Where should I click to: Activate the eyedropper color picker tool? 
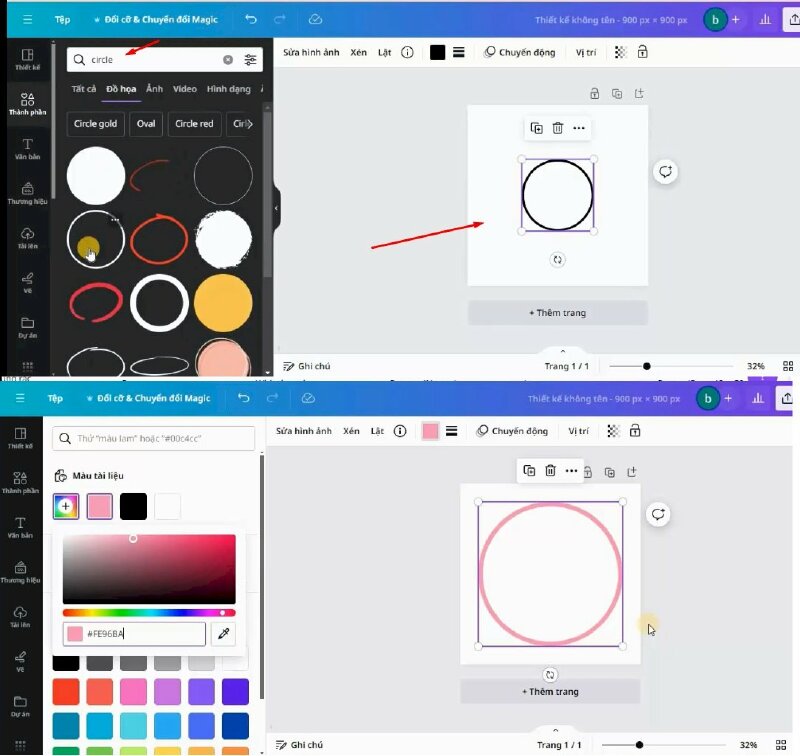[225, 634]
